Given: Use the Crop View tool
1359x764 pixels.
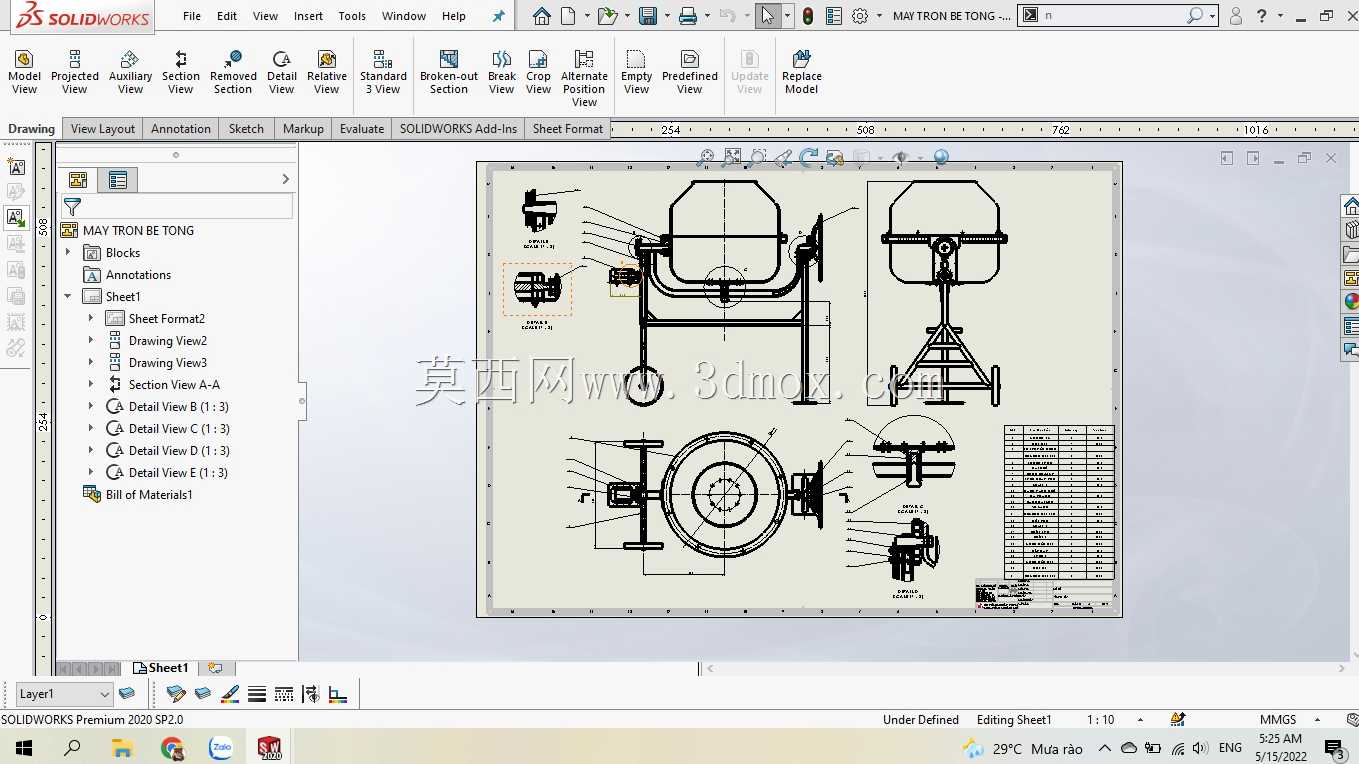Looking at the screenshot, I should click(538, 72).
